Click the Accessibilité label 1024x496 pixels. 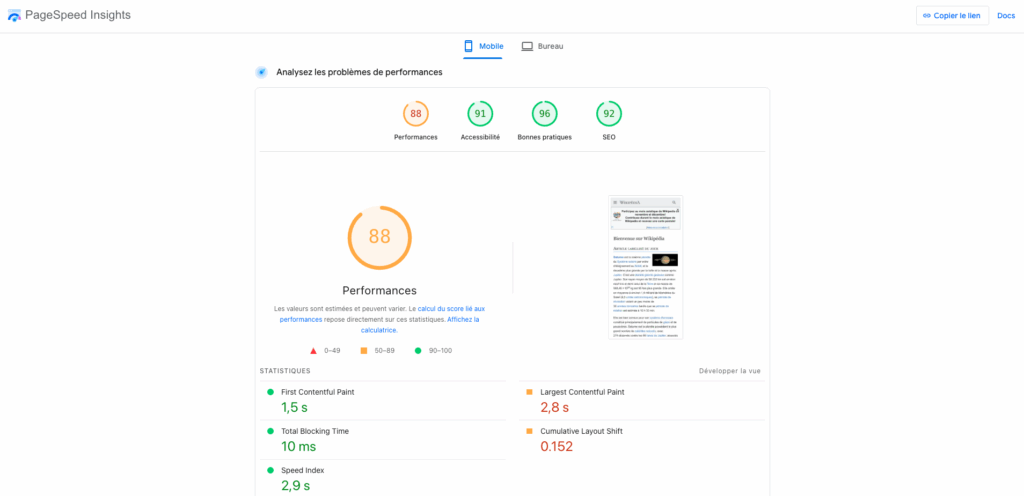[x=480, y=137]
